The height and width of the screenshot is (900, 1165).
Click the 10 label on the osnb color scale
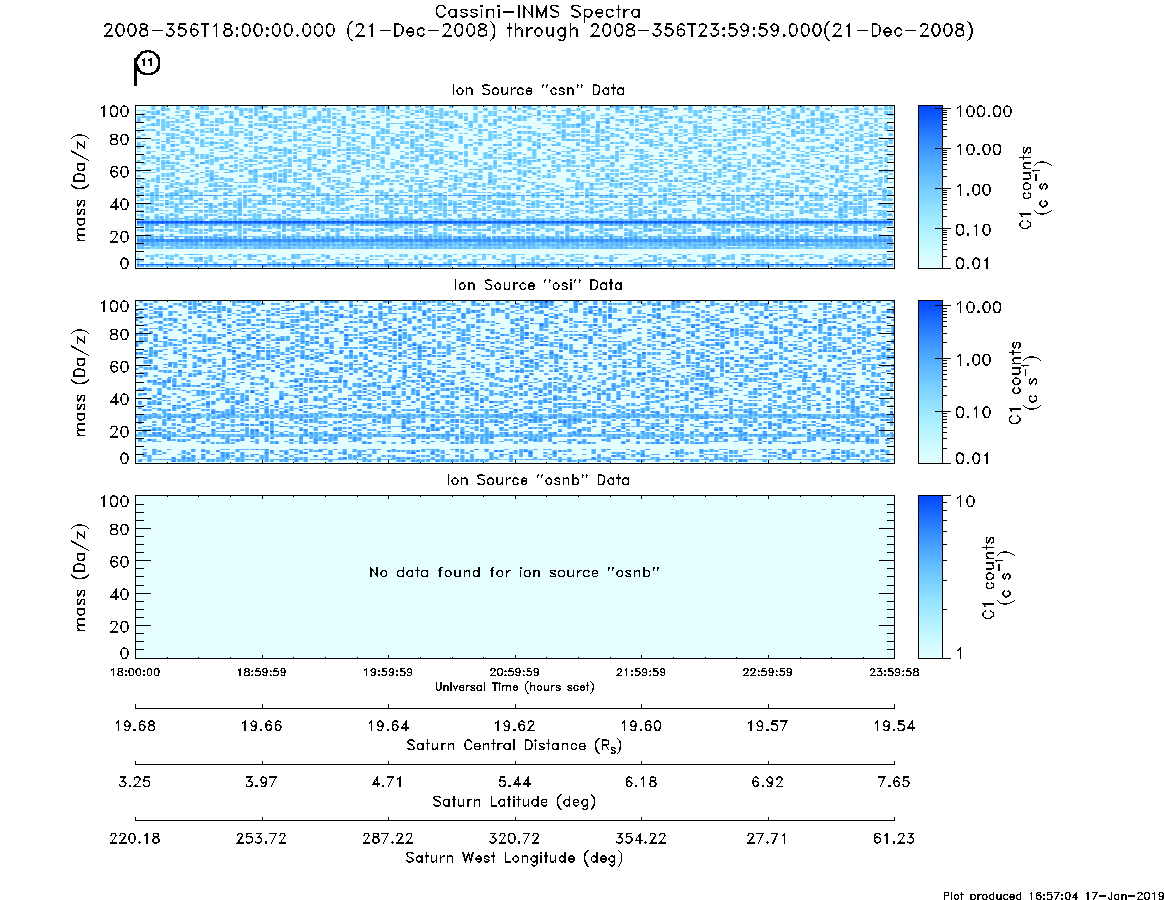click(x=965, y=502)
